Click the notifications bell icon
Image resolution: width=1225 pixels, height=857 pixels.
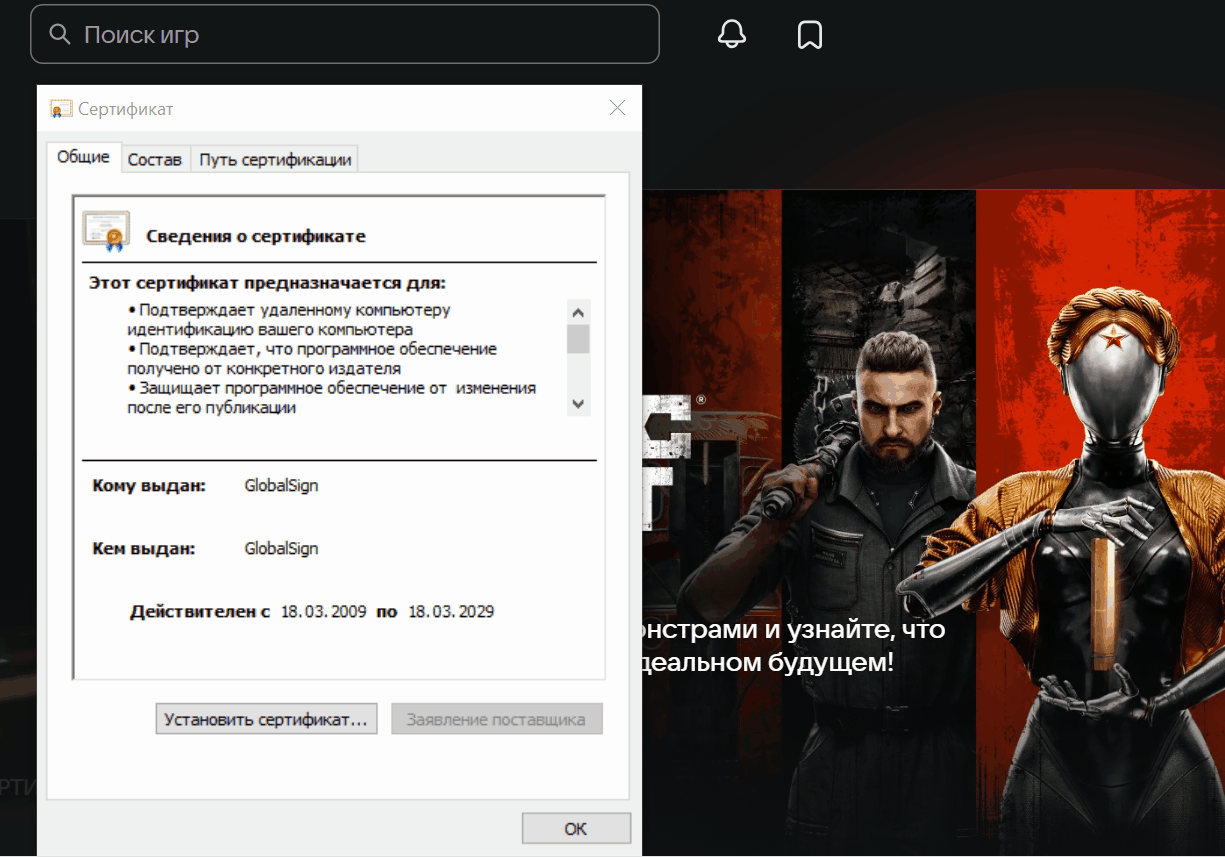pyautogui.click(x=732, y=35)
